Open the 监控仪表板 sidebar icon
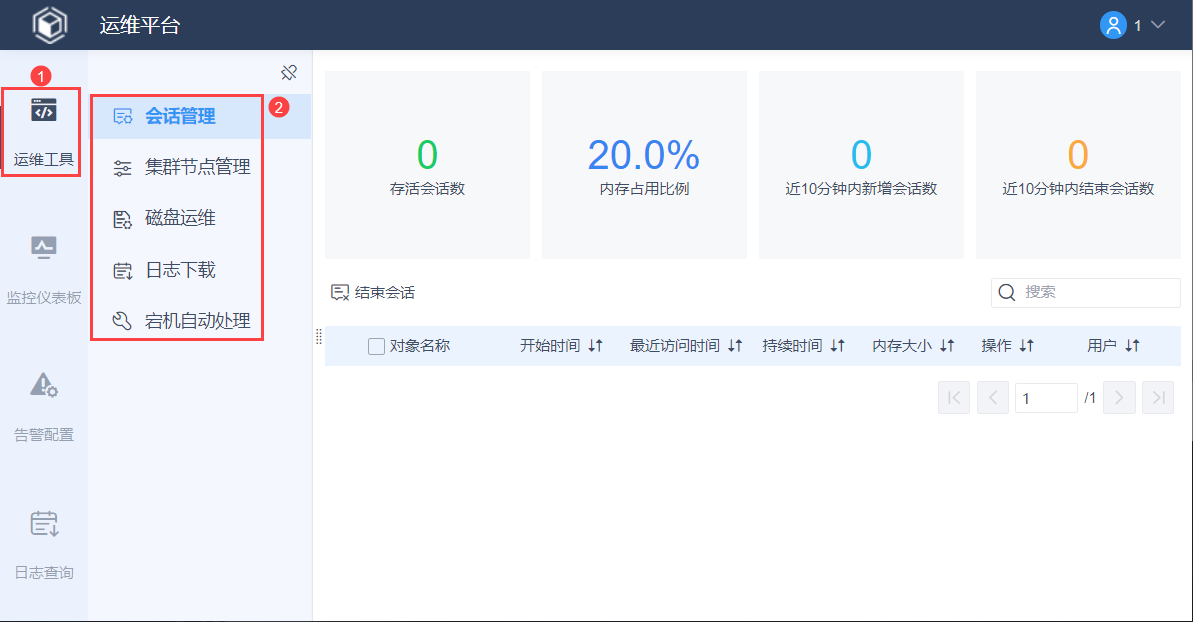 (43, 248)
